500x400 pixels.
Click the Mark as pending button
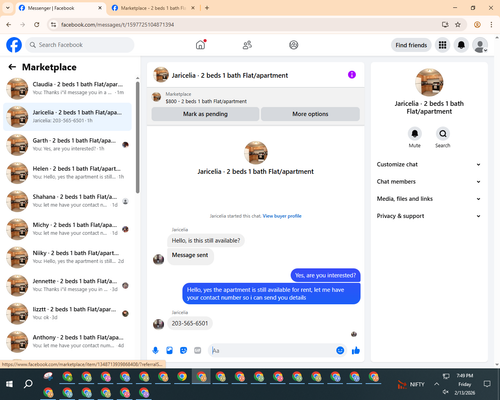[x=205, y=114]
